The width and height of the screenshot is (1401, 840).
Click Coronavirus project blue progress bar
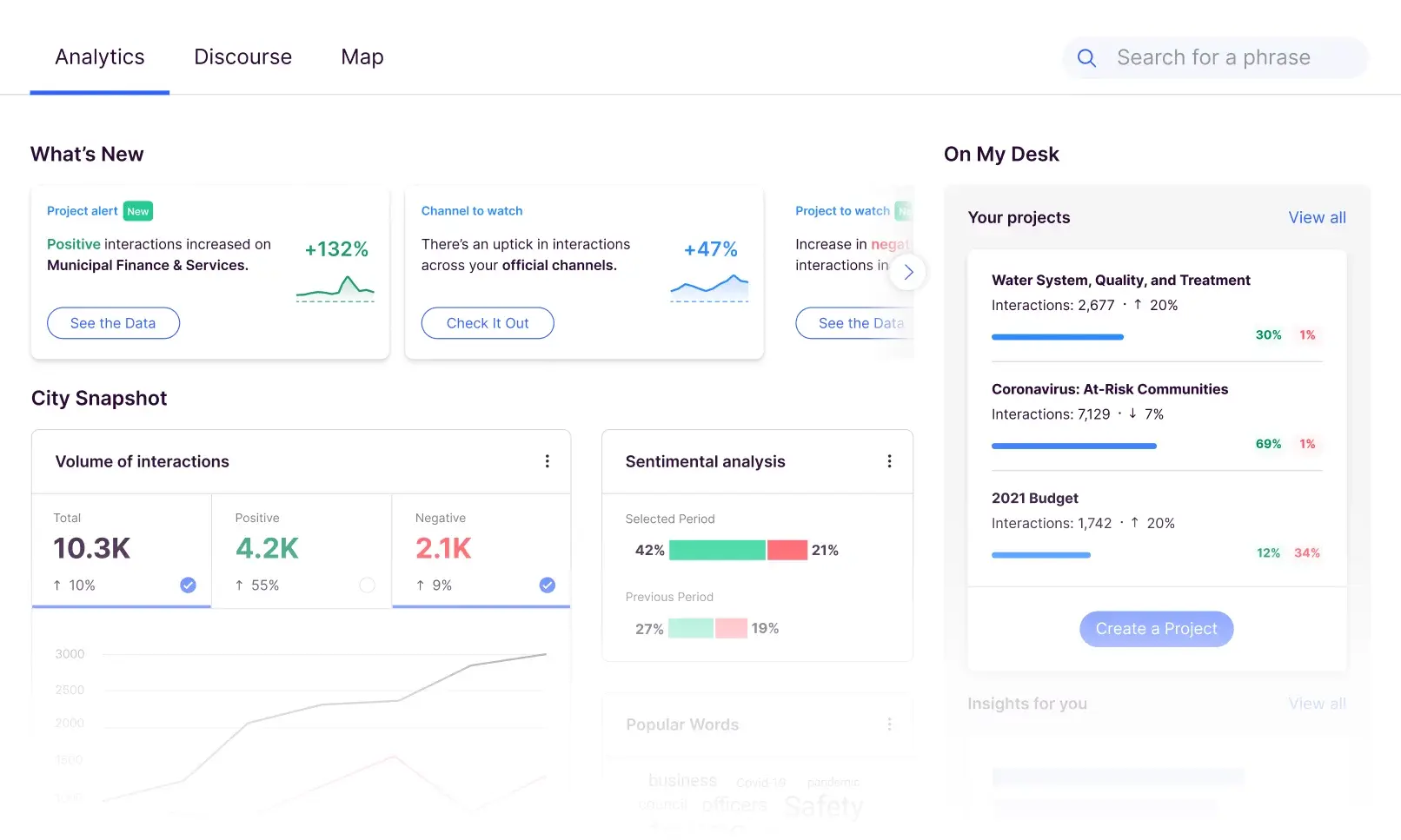[1074, 446]
